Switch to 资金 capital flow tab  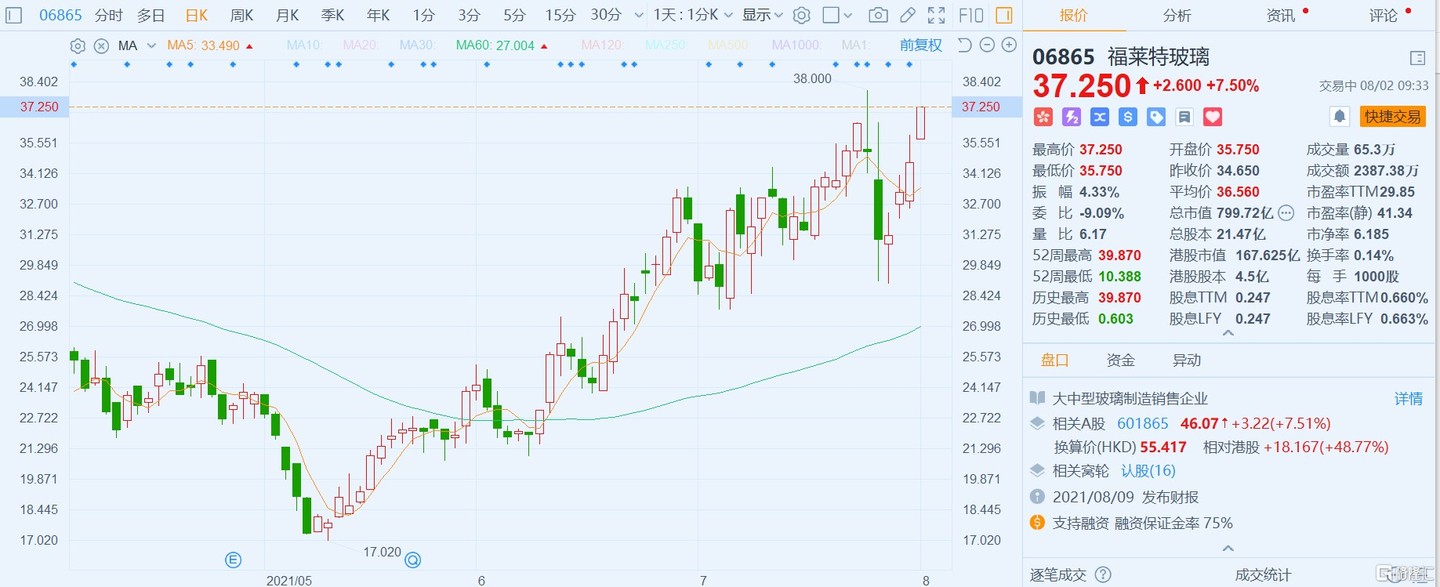click(x=1120, y=360)
